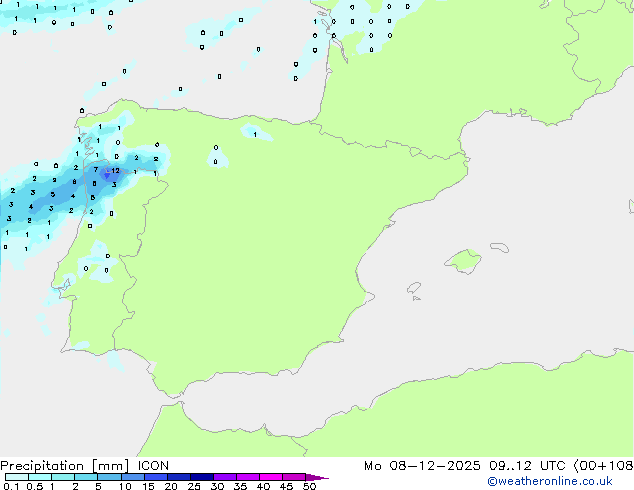The width and height of the screenshot is (634, 490).
Task: Choose the 25–30 mm dark blue legend box
Action: [201, 477]
